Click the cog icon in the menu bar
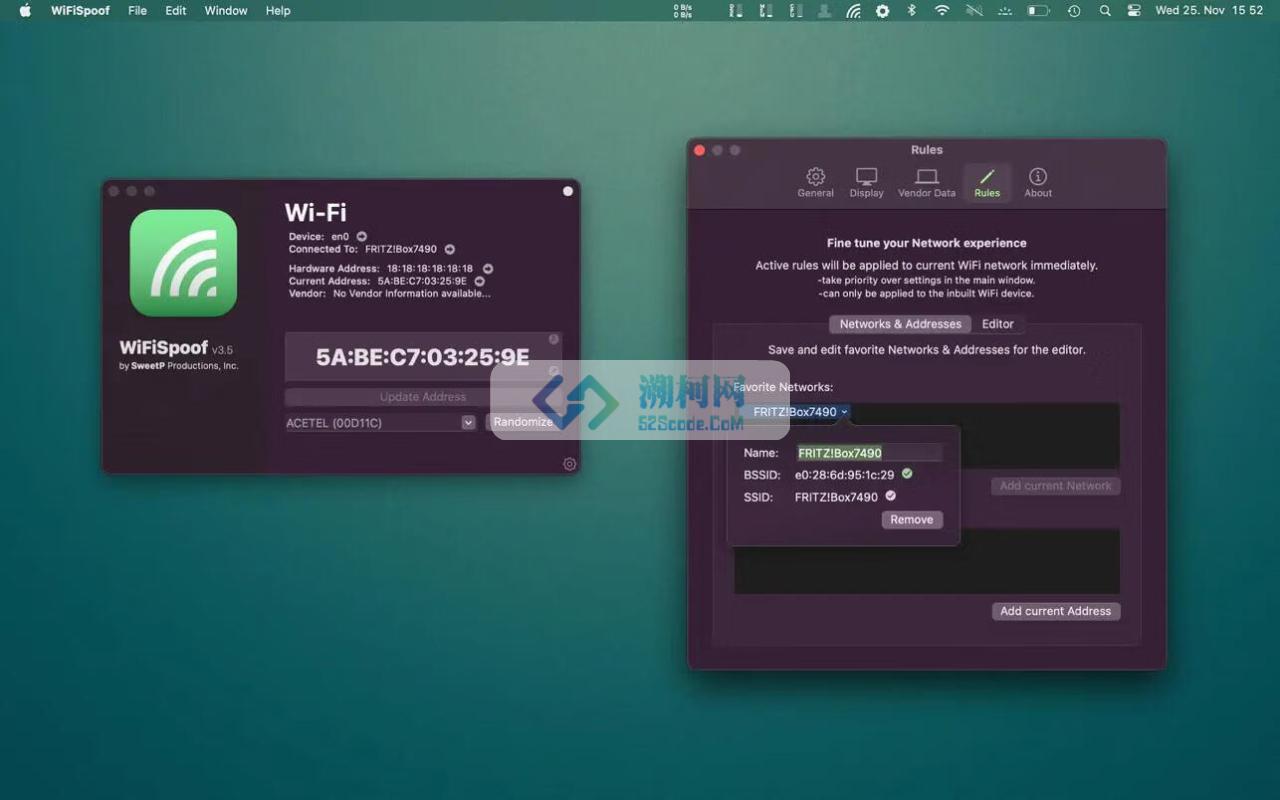The image size is (1280, 800). point(882,11)
